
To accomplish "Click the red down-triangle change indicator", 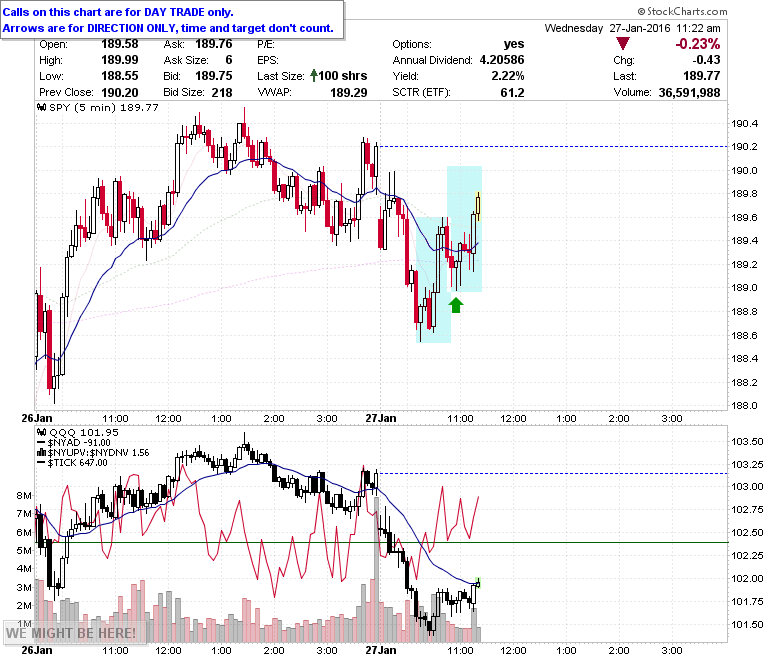I will click(x=622, y=44).
